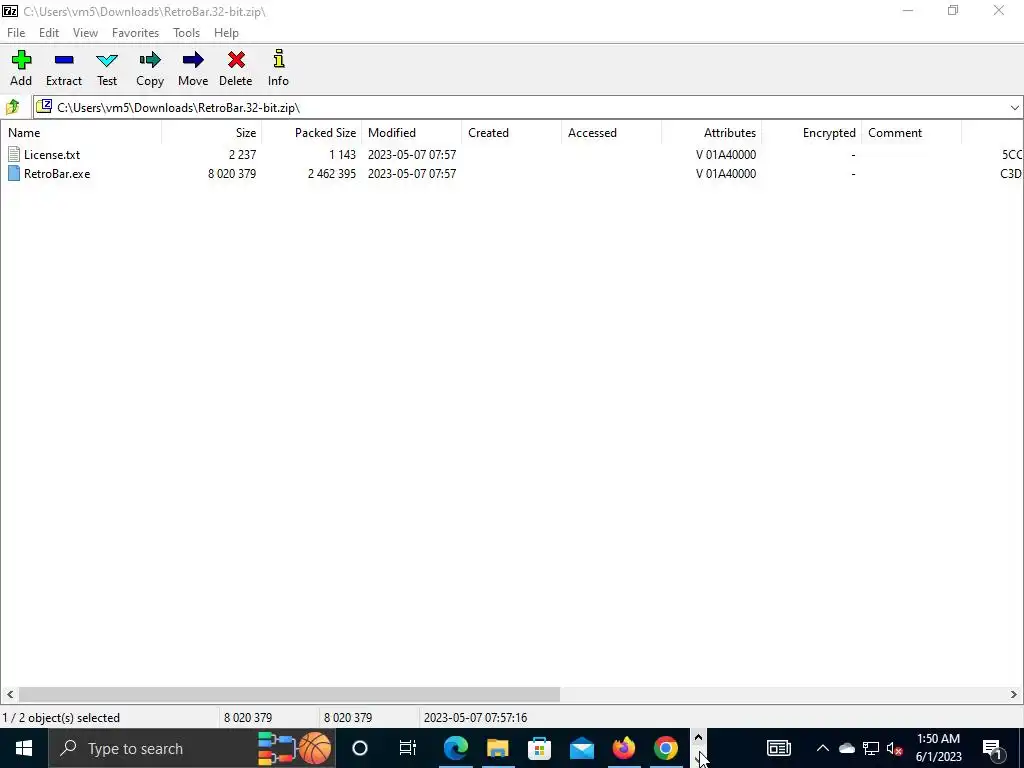This screenshot has height=768, width=1024.
Task: Open Task View on taskbar
Action: [408, 748]
